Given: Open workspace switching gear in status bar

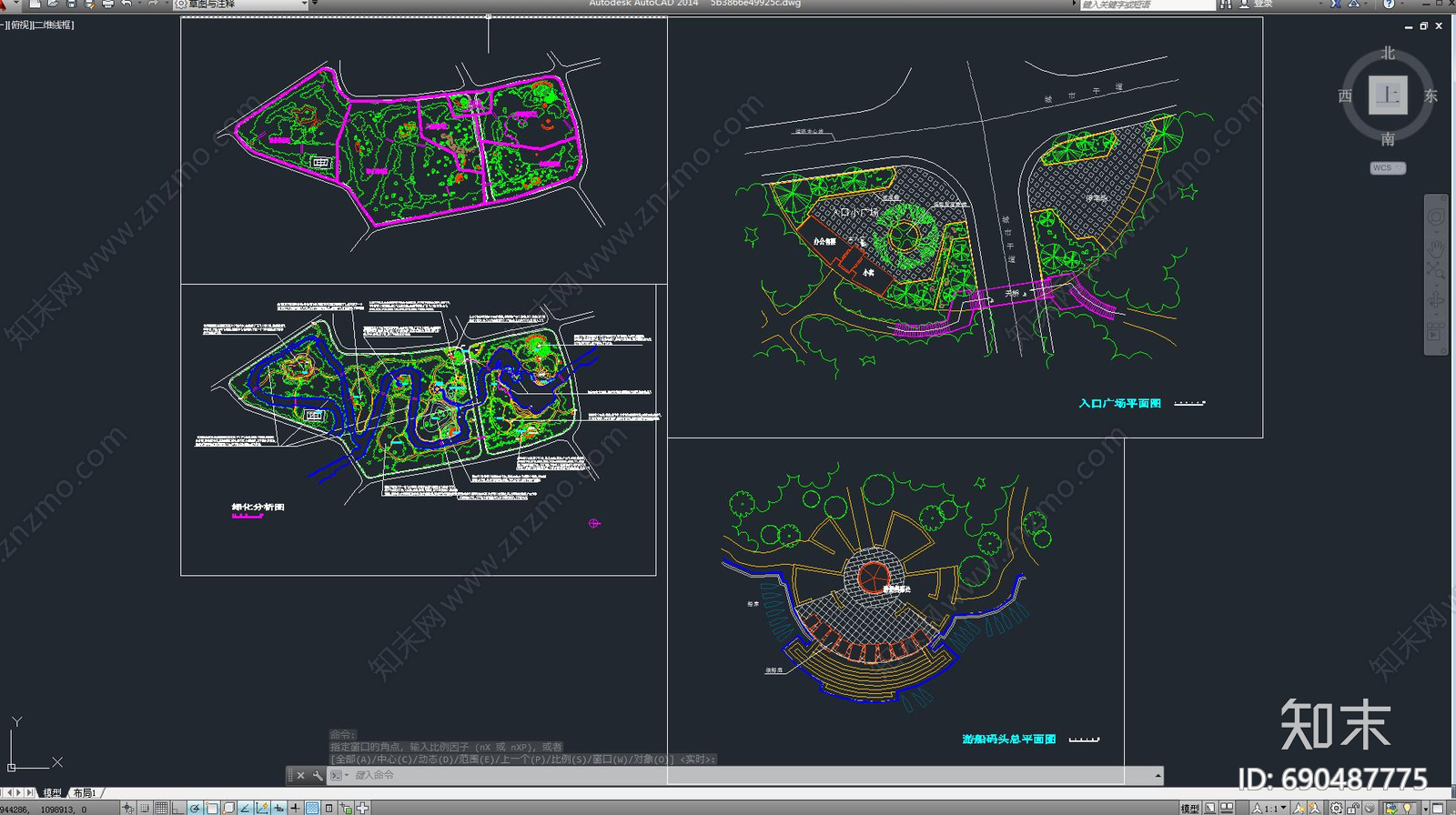Looking at the screenshot, I should coord(1335,808).
